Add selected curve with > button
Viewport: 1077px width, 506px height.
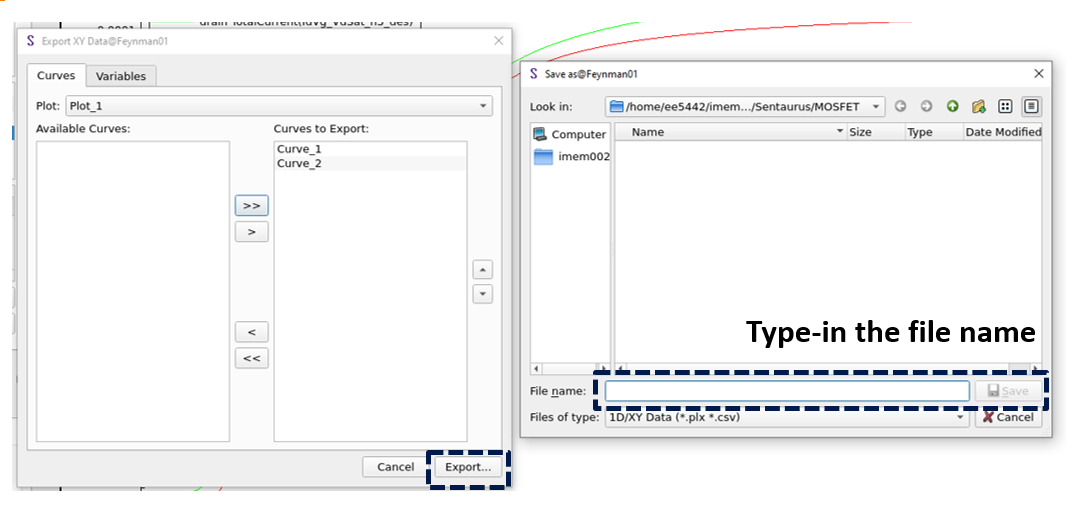coord(251,232)
